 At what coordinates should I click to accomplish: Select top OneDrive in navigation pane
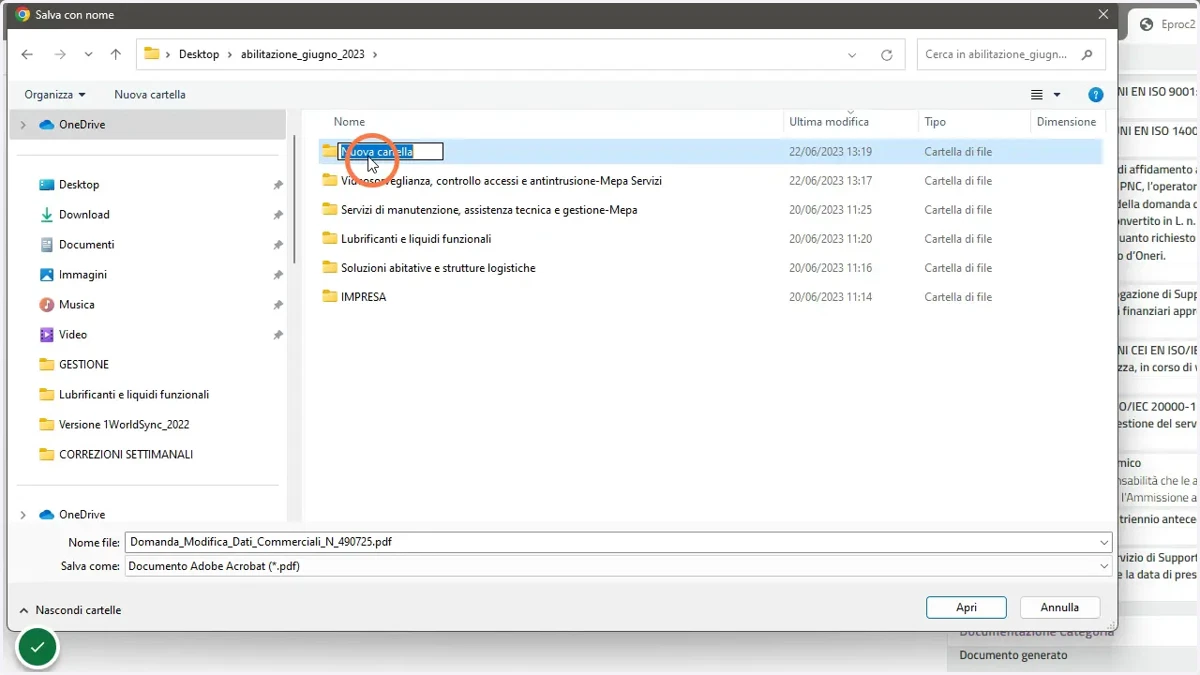point(82,125)
